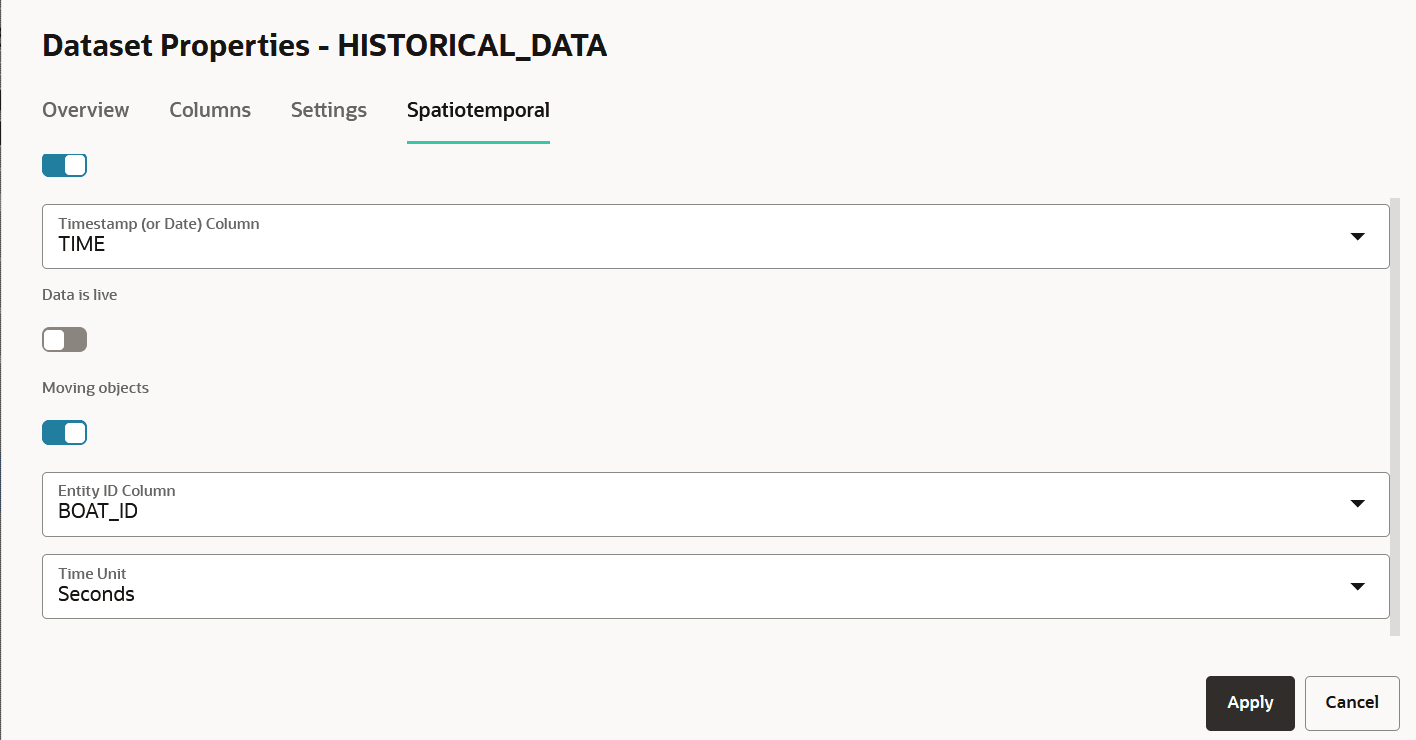Expand the chevron on the BOAT_ID field

click(1357, 504)
